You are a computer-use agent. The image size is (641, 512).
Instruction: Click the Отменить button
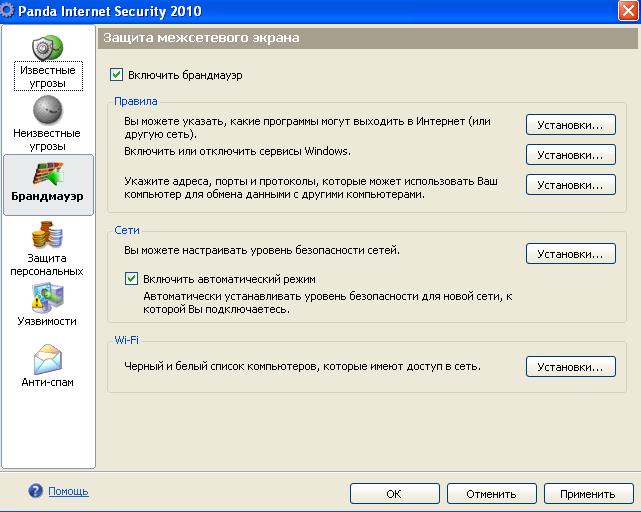pos(491,494)
